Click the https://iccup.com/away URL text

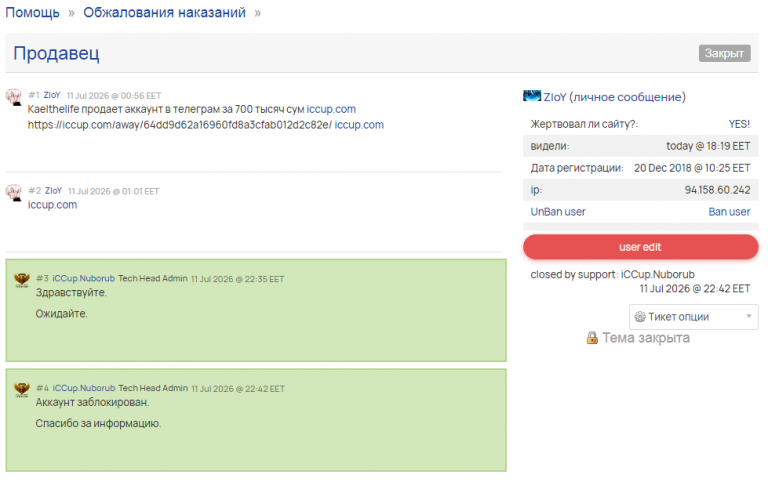click(180, 125)
